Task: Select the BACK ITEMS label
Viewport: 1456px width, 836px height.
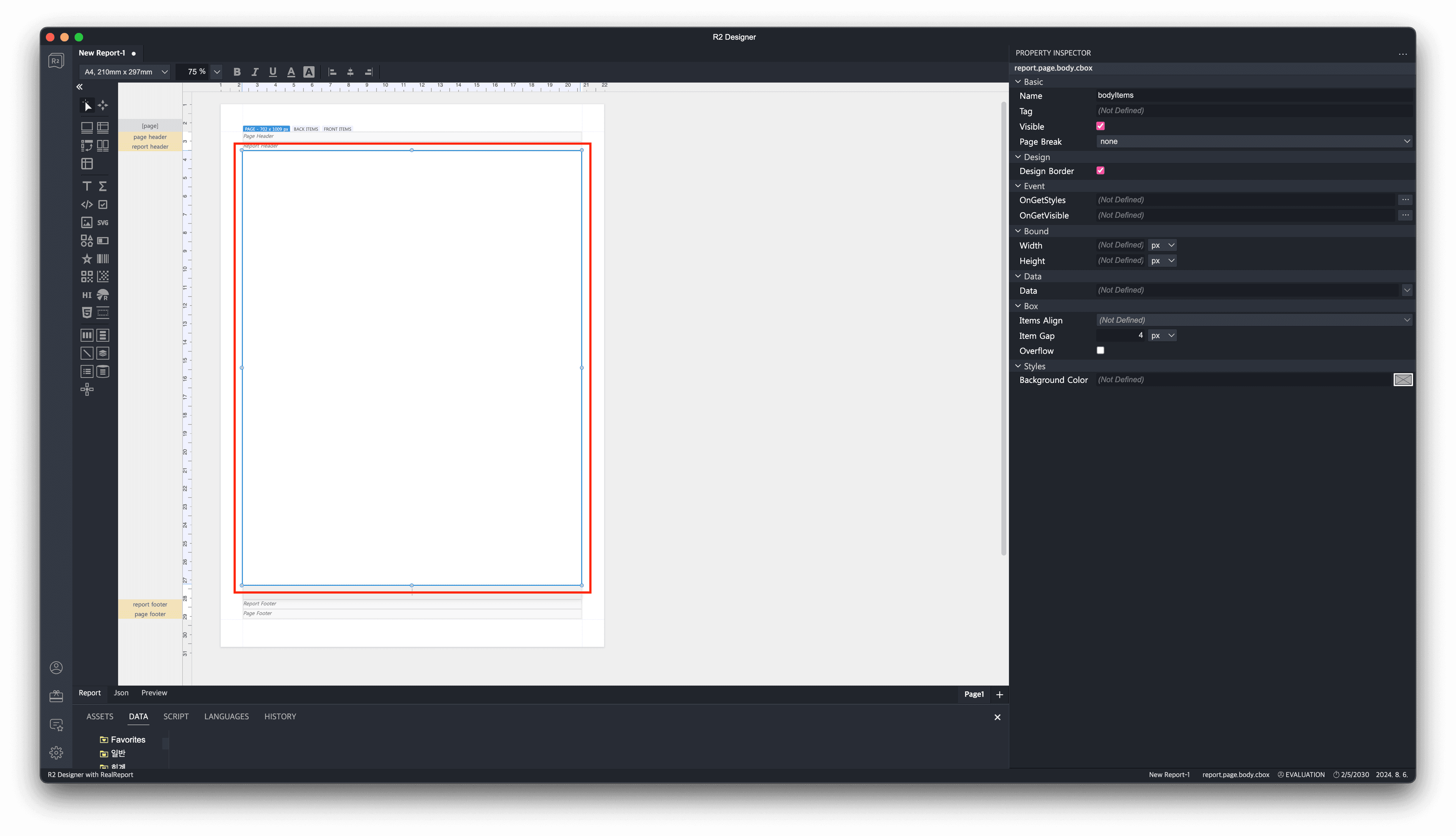Action: [x=306, y=129]
